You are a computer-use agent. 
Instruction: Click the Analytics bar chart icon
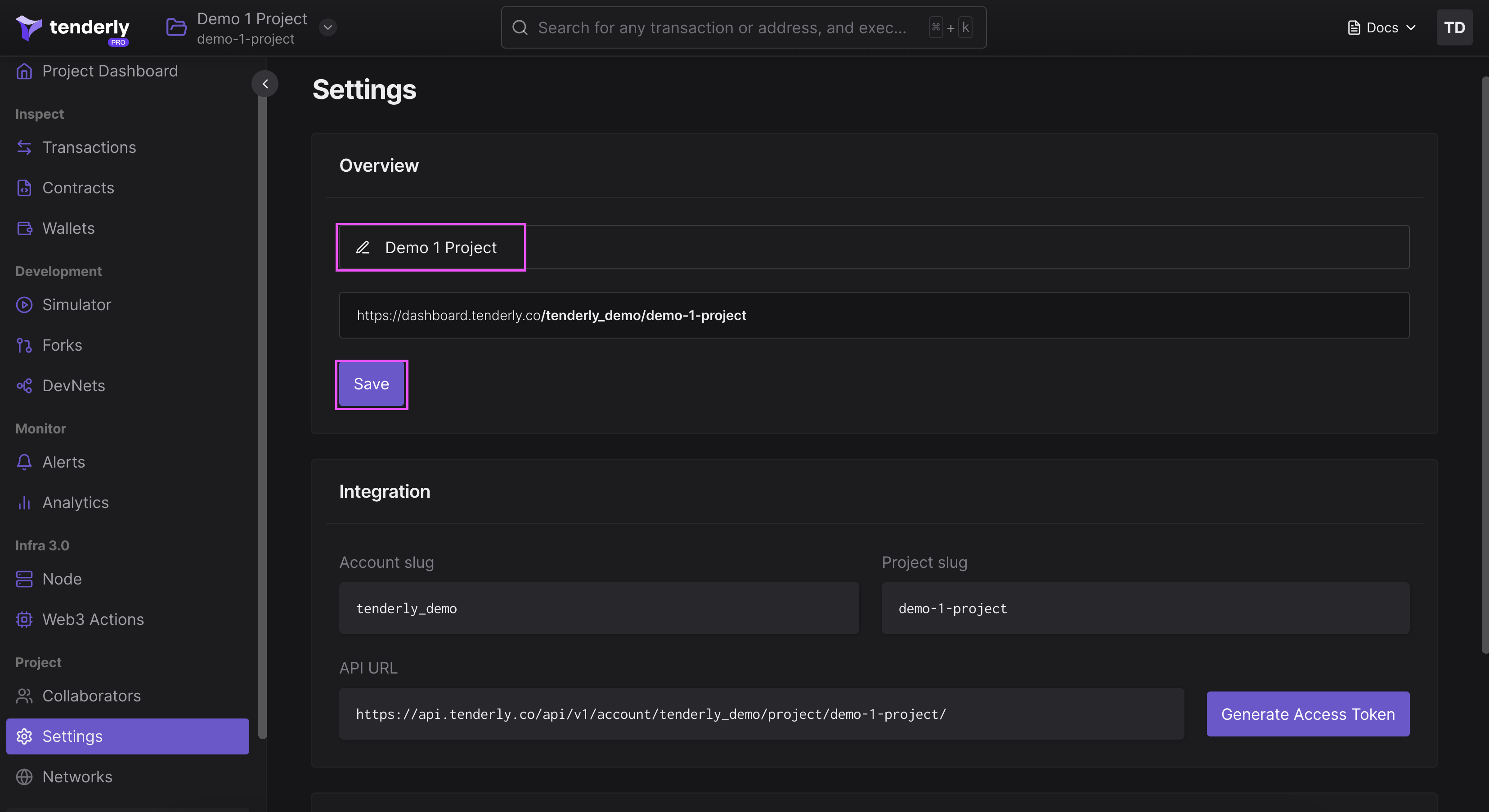(24, 503)
